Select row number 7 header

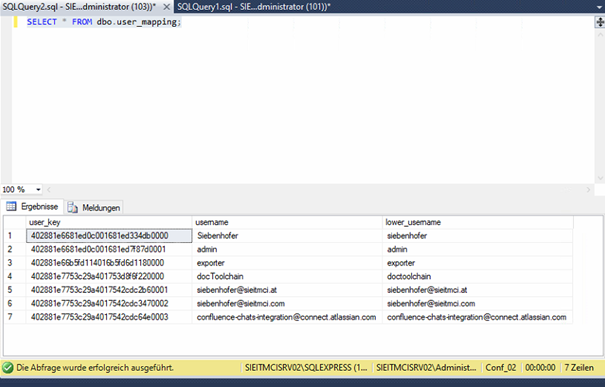tap(15, 317)
